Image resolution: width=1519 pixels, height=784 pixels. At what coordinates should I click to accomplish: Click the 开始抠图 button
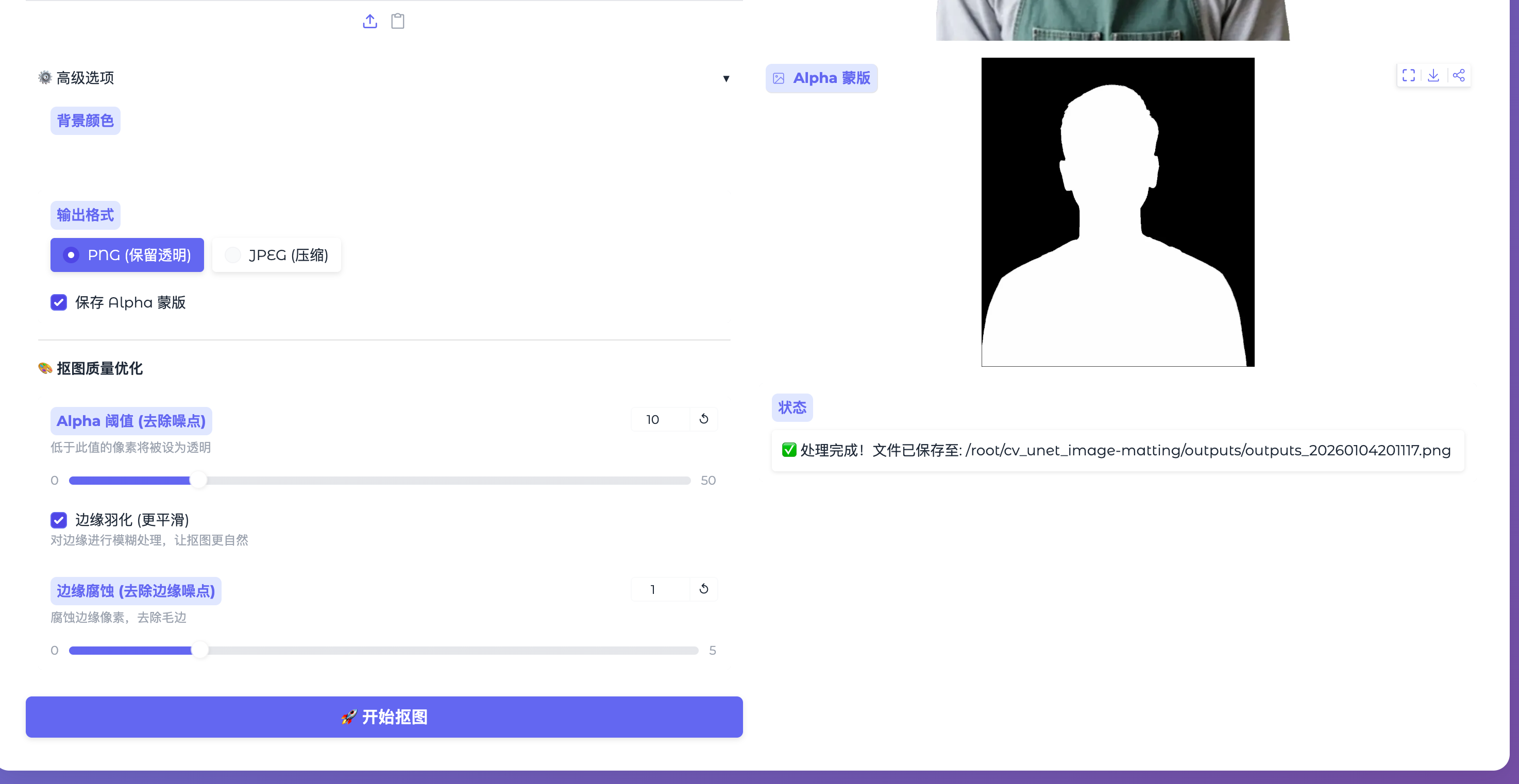click(384, 717)
